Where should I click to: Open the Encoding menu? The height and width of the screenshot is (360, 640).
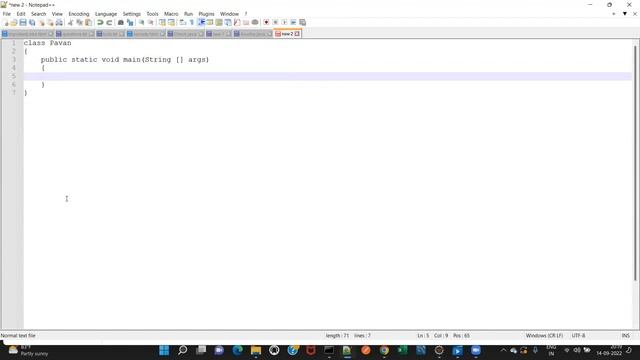(78, 14)
